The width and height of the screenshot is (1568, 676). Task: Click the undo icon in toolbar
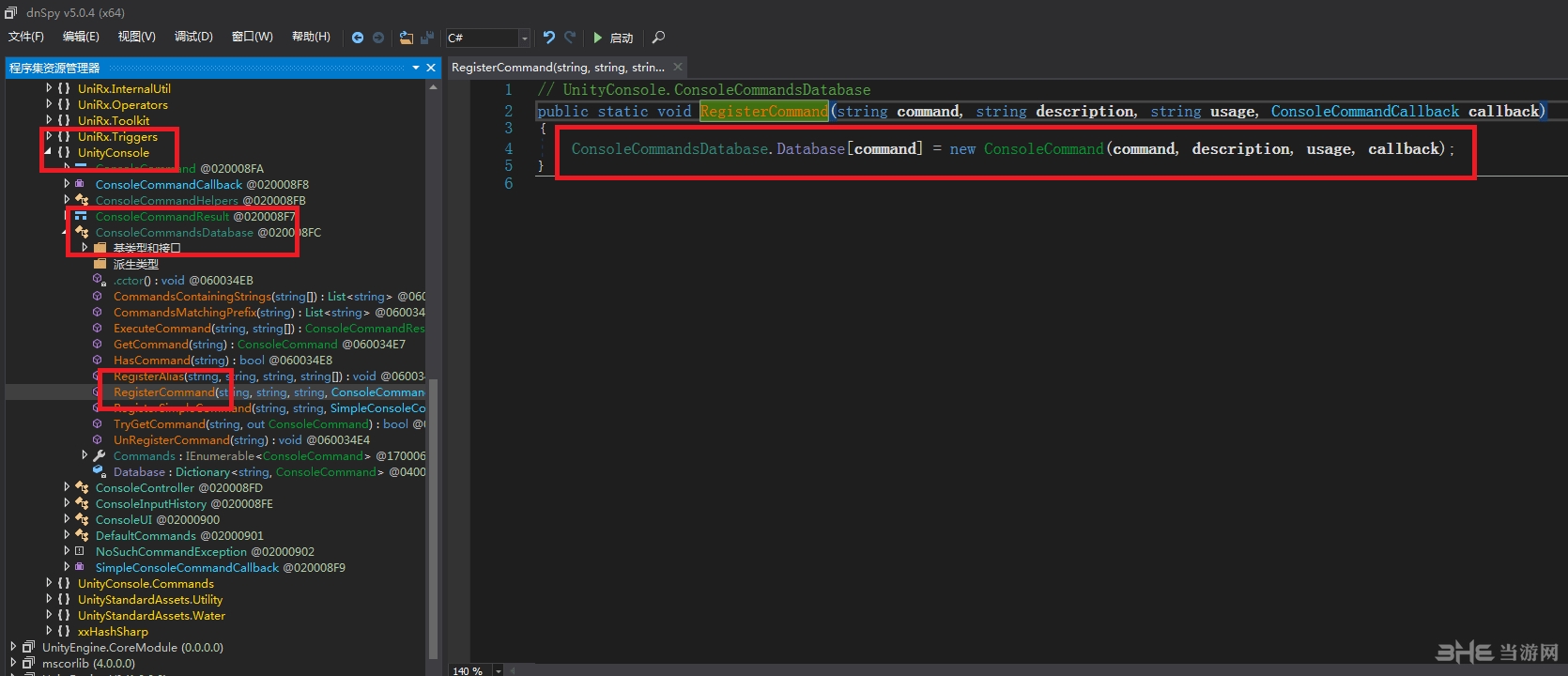click(x=549, y=38)
